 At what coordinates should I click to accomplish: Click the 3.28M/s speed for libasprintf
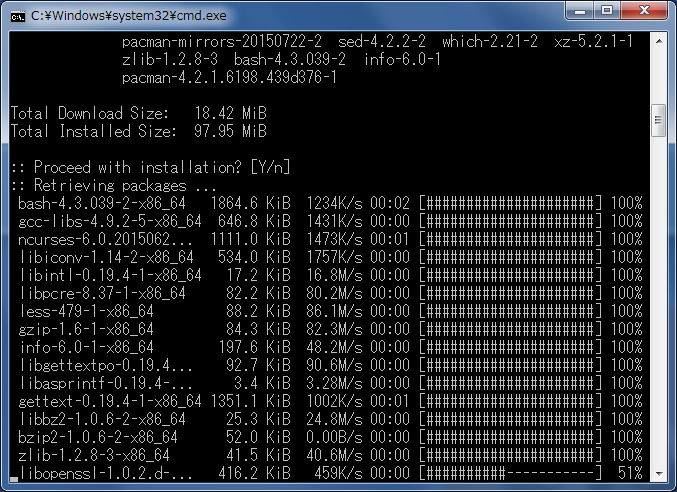tap(334, 383)
